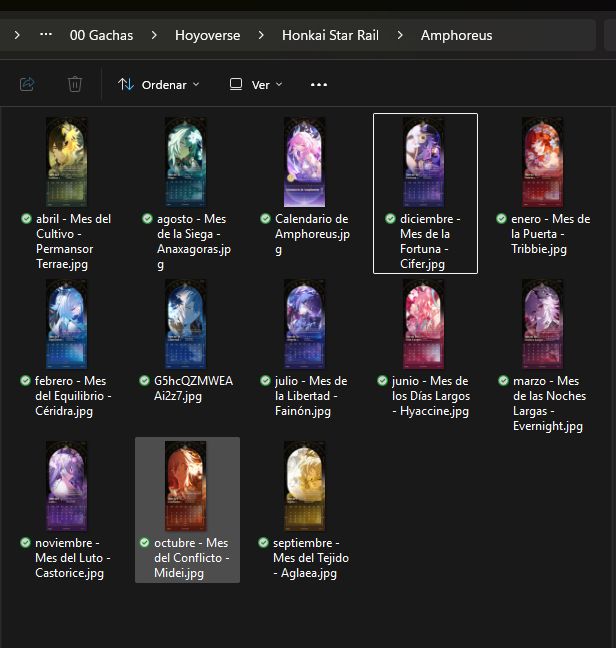Viewport: 616px width, 648px height.
Task: Open the toolbar's three-dot more options menu
Action: (x=319, y=85)
